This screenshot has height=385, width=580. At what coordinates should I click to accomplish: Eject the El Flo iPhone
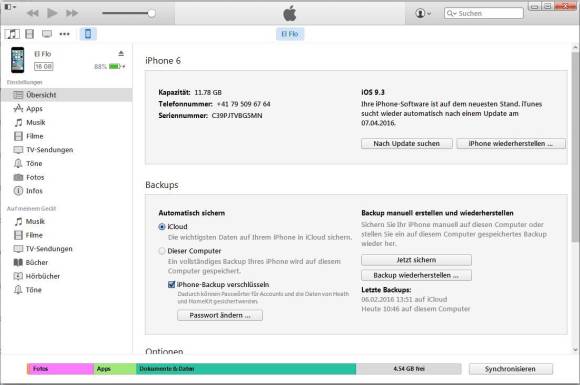pos(121,54)
